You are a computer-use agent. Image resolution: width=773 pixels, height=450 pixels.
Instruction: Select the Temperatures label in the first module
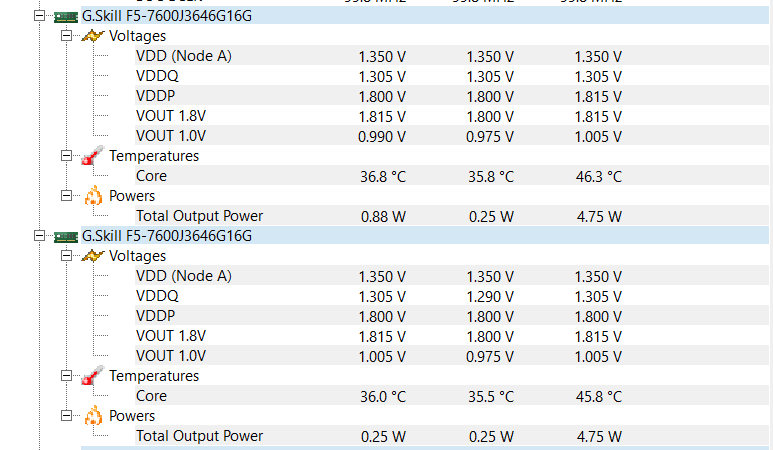point(154,156)
